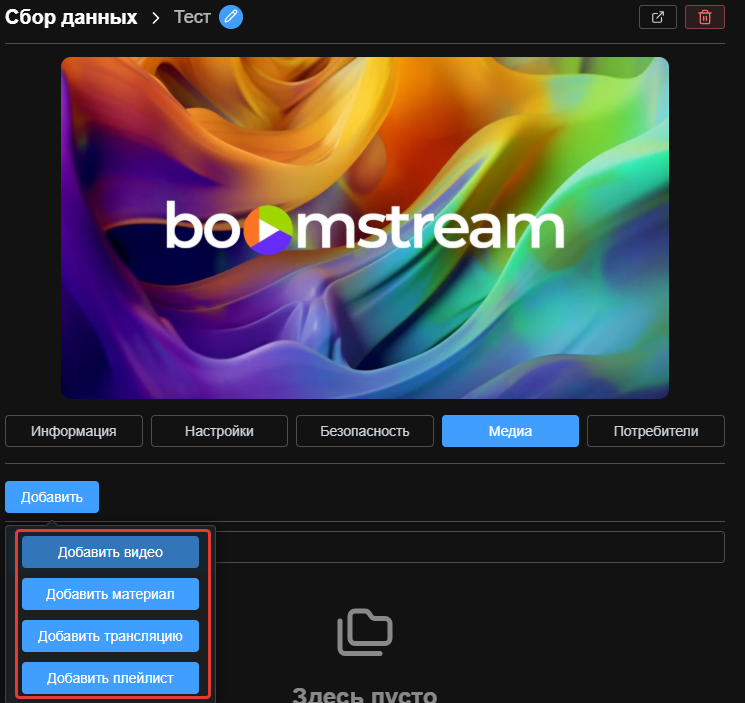745x703 pixels.
Task: Click the boomstream cover image
Action: (x=365, y=228)
